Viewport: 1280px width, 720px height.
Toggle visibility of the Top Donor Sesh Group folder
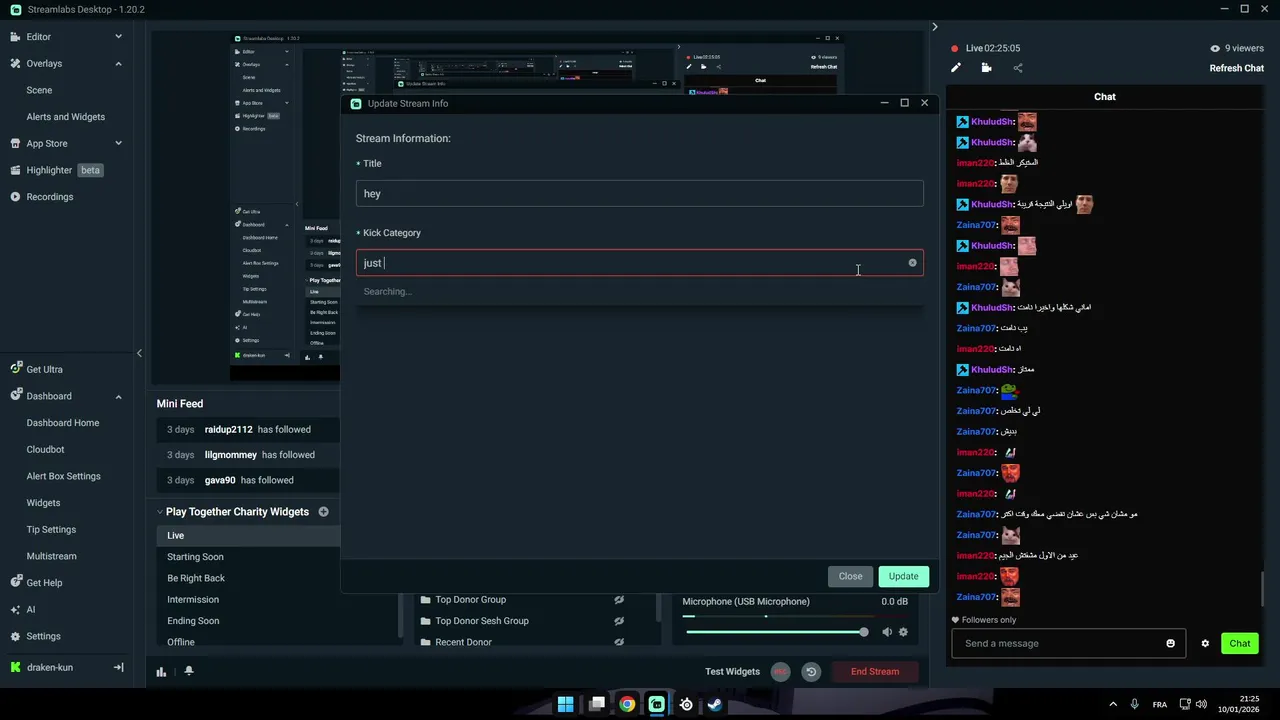pos(619,621)
